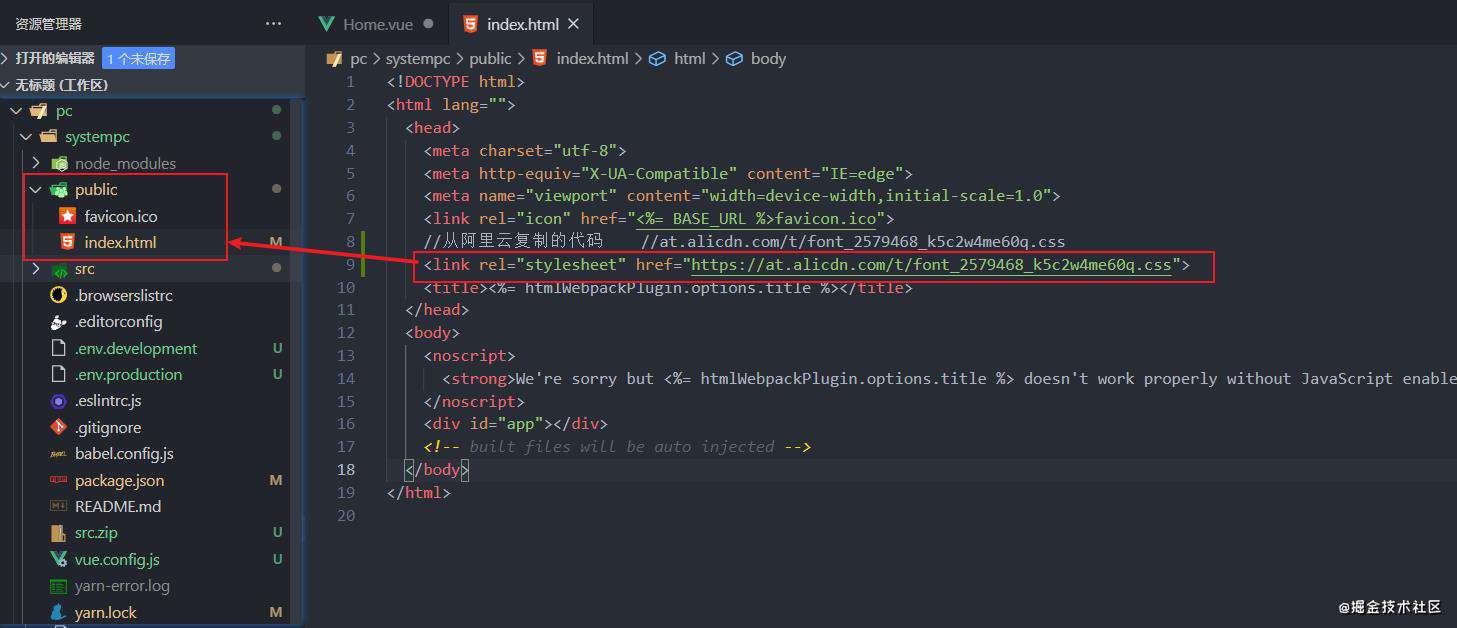Close the index.html tab
Screen dimensions: 1457x628
coord(573,24)
